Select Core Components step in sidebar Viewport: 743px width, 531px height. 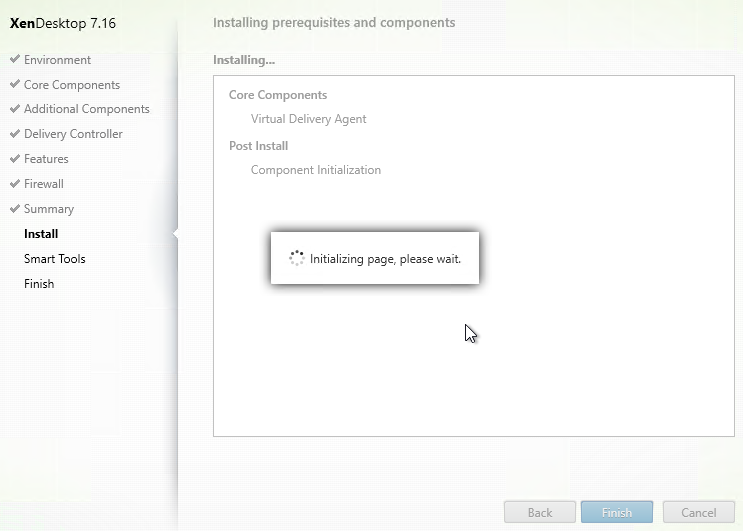click(x=72, y=85)
